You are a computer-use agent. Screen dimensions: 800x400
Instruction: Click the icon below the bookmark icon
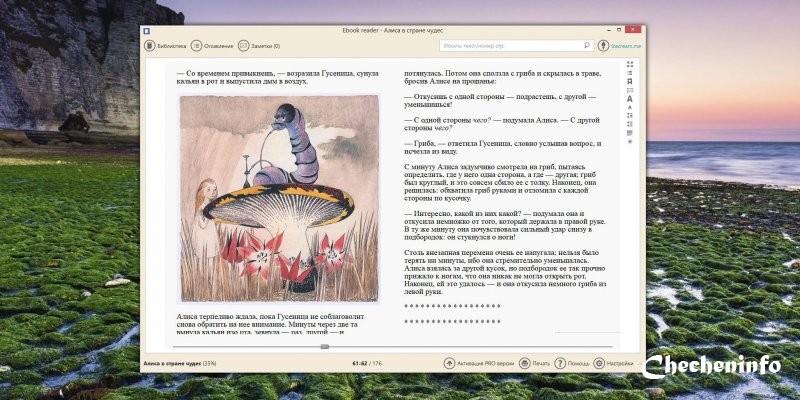(630, 90)
